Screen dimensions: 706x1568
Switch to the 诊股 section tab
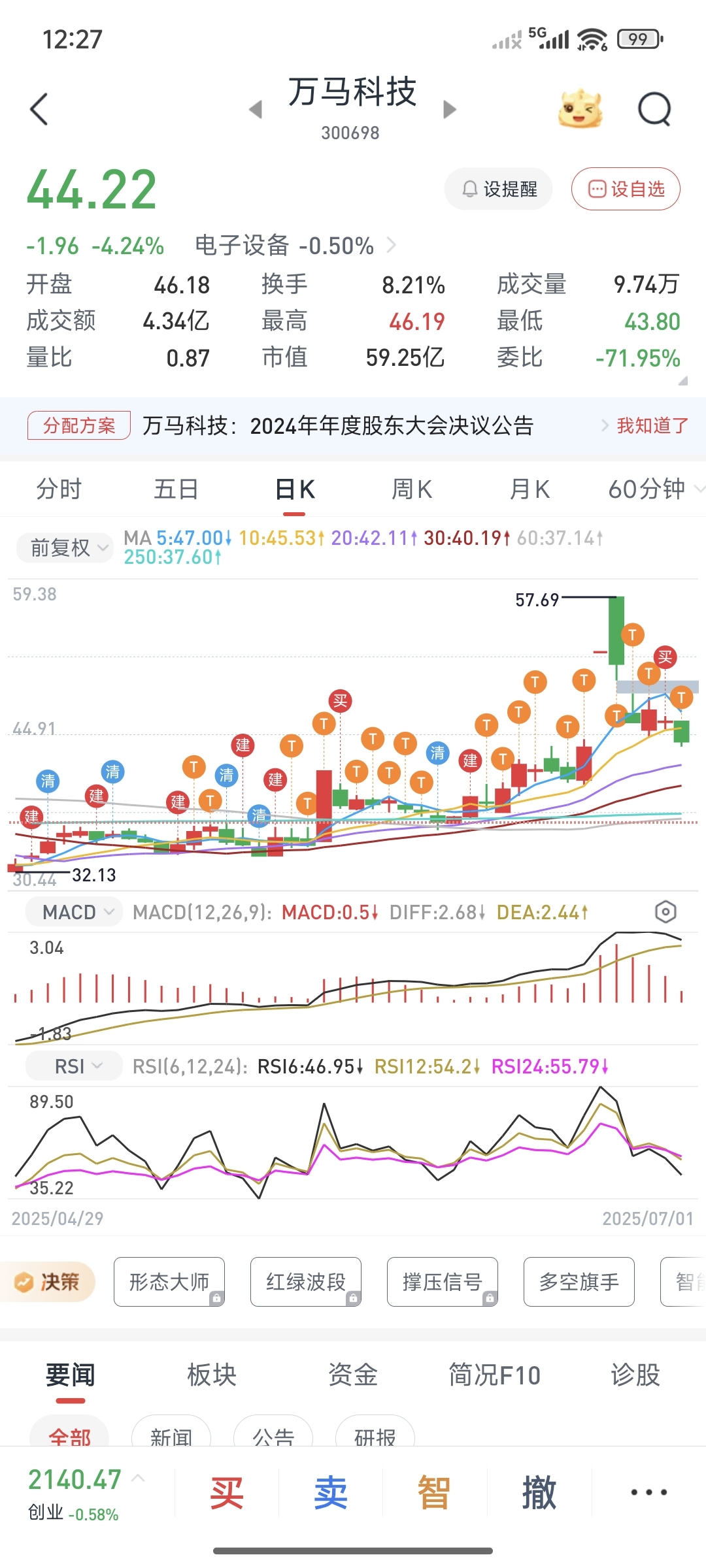pos(635,1375)
